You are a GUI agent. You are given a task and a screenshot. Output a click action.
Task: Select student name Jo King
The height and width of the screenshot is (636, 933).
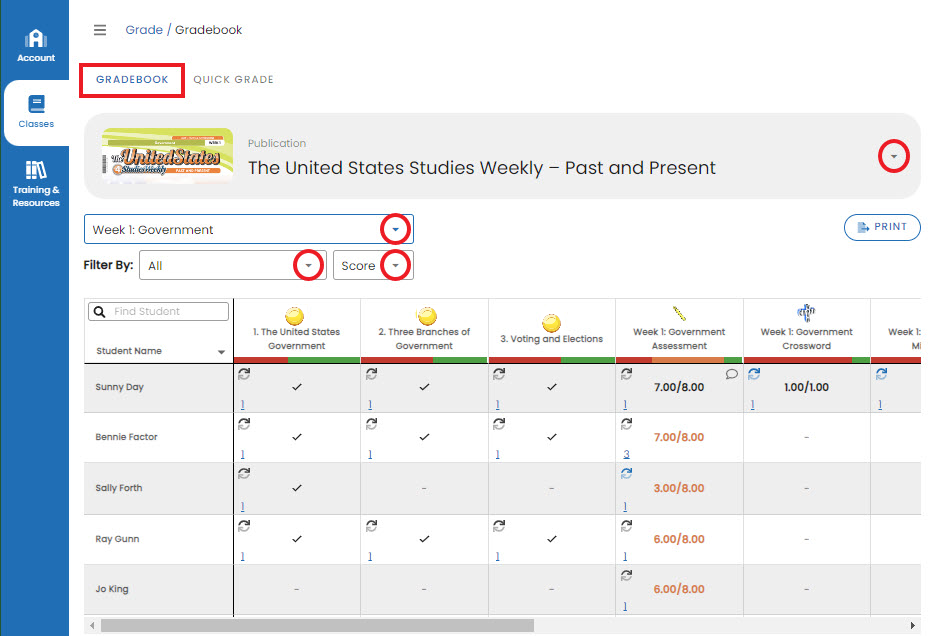pyautogui.click(x=112, y=589)
